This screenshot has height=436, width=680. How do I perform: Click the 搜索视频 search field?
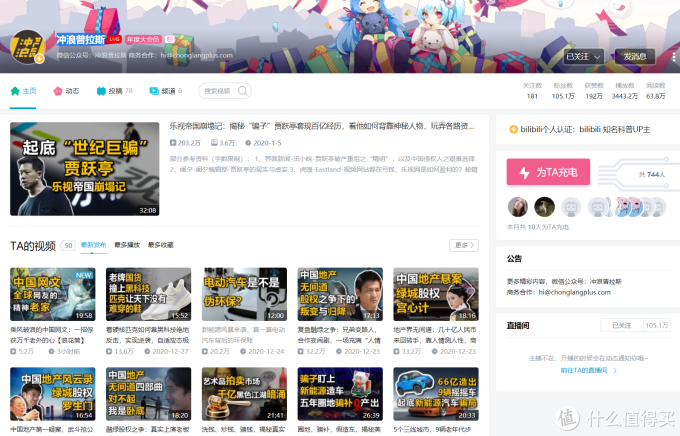[219, 91]
